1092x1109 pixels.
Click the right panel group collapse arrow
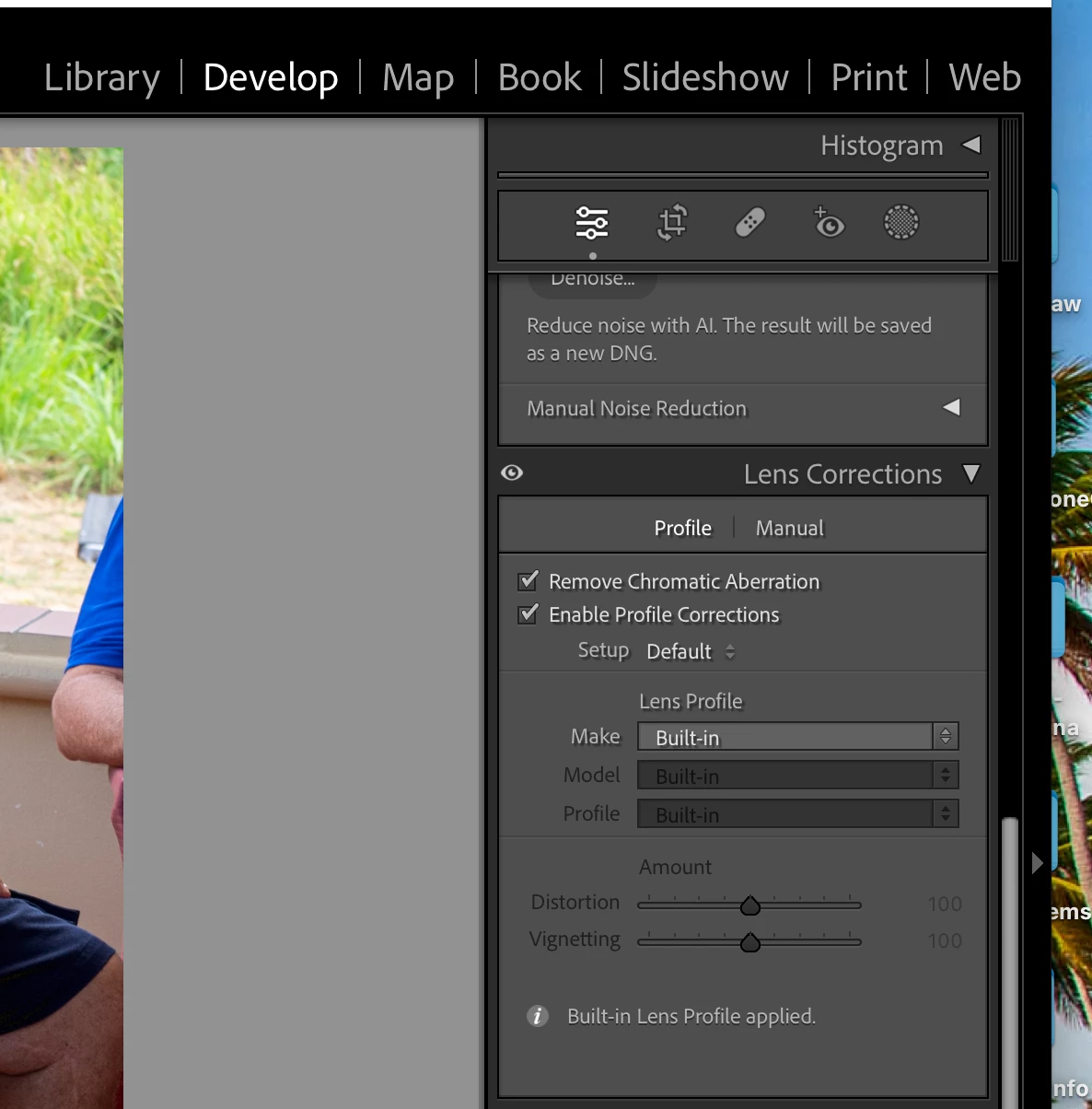pos(1038,863)
